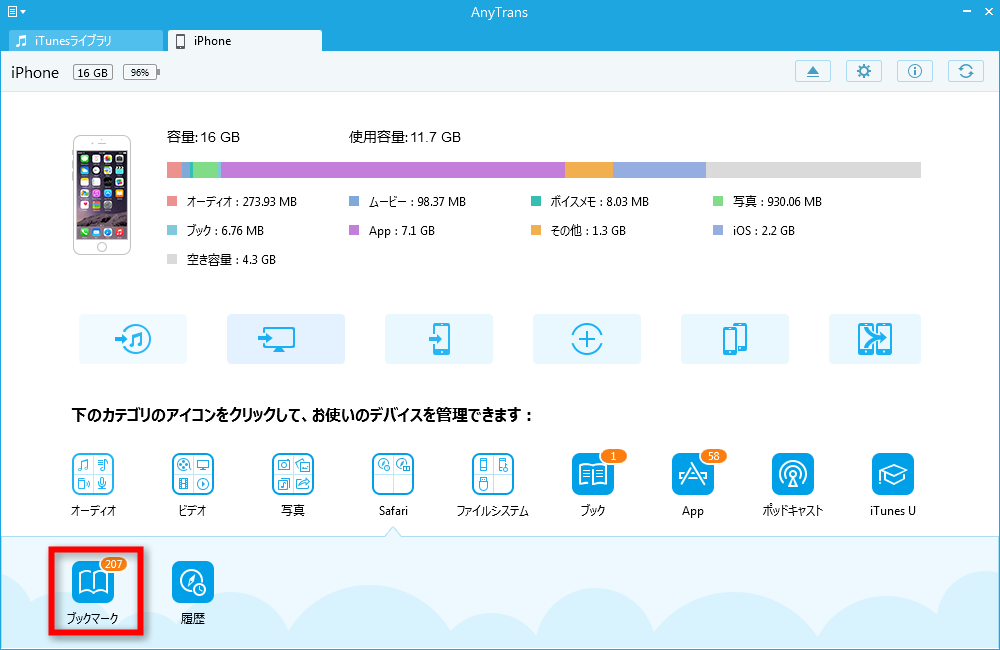This screenshot has height=650, width=1000.
Task: Open settings with the gear icon
Action: tap(864, 71)
